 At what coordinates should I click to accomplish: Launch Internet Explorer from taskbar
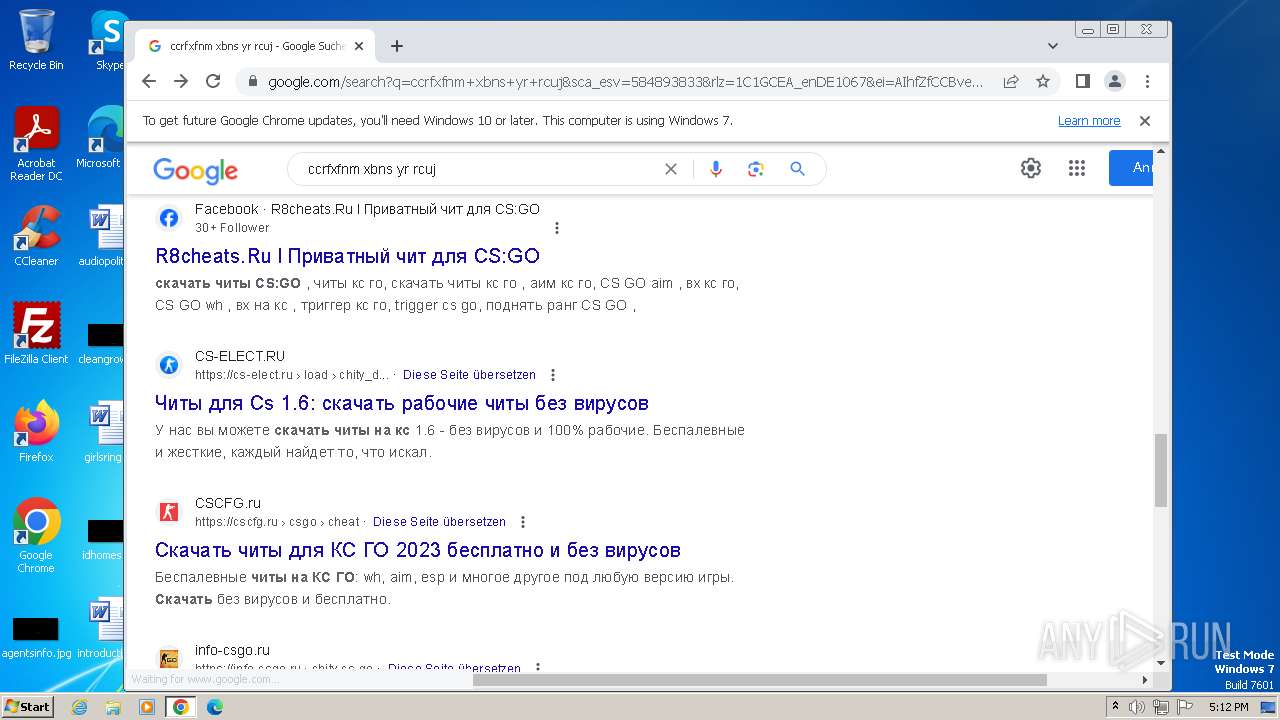[79, 707]
